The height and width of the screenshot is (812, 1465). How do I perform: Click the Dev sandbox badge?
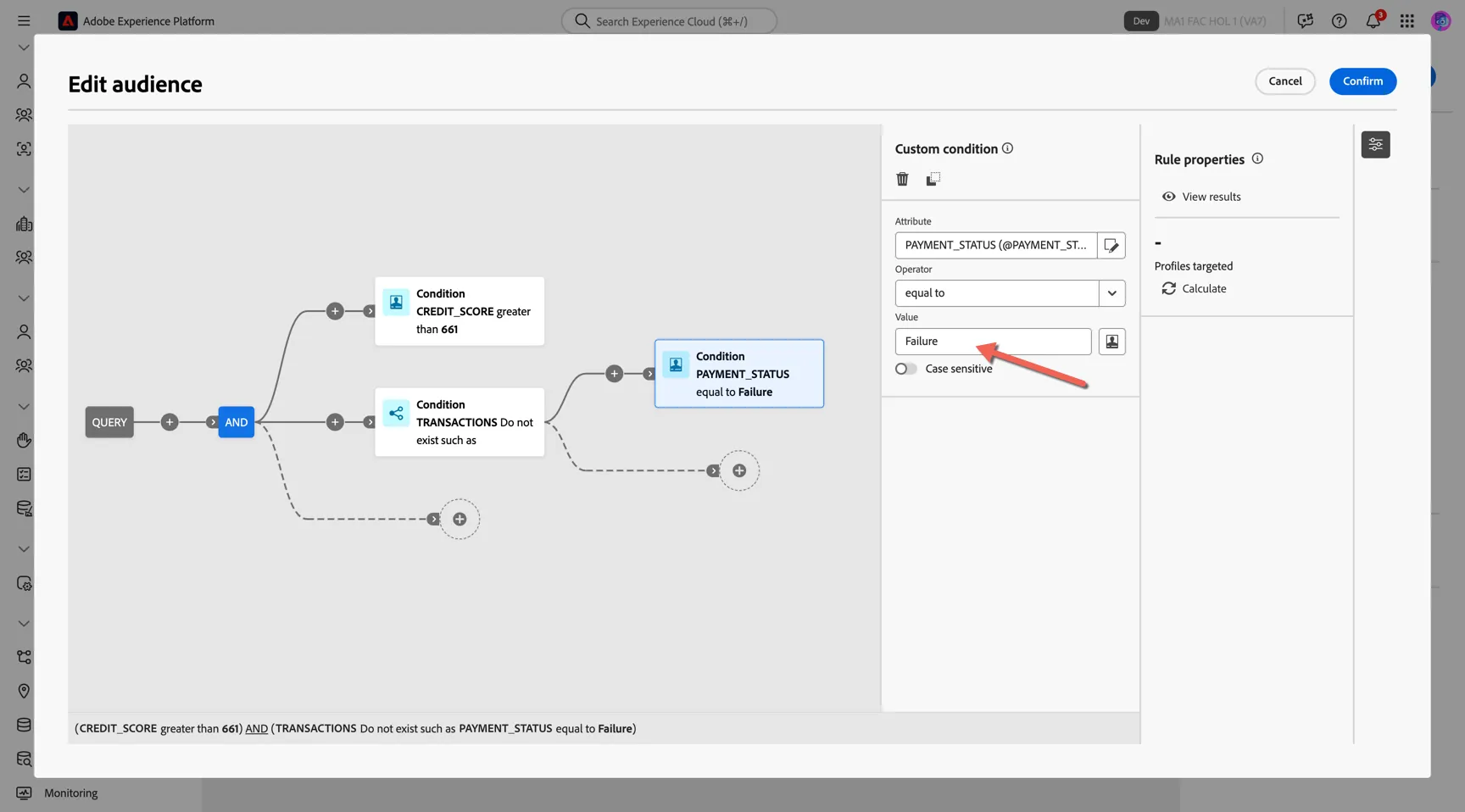click(1141, 21)
